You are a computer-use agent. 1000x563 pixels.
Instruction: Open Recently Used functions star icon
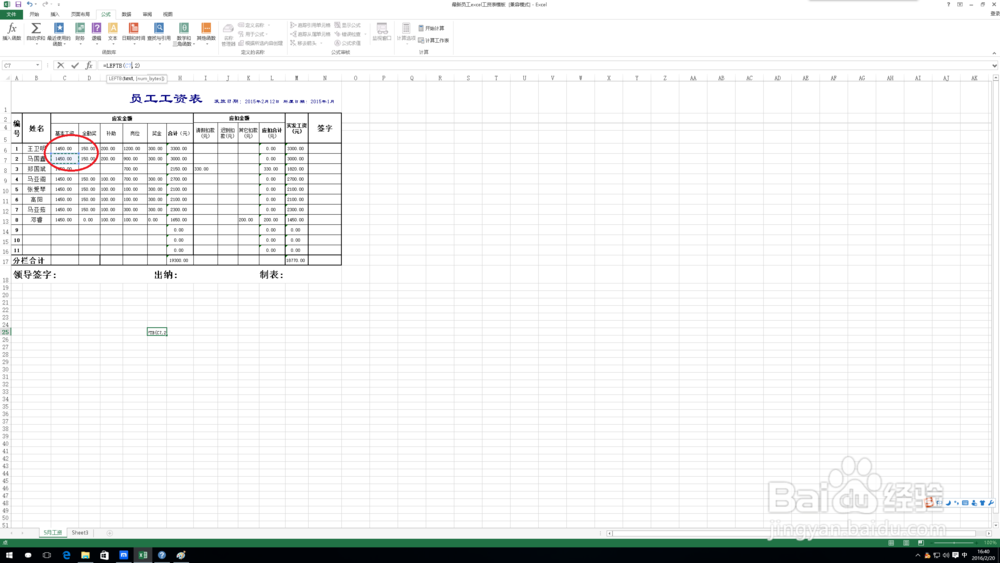(59, 34)
